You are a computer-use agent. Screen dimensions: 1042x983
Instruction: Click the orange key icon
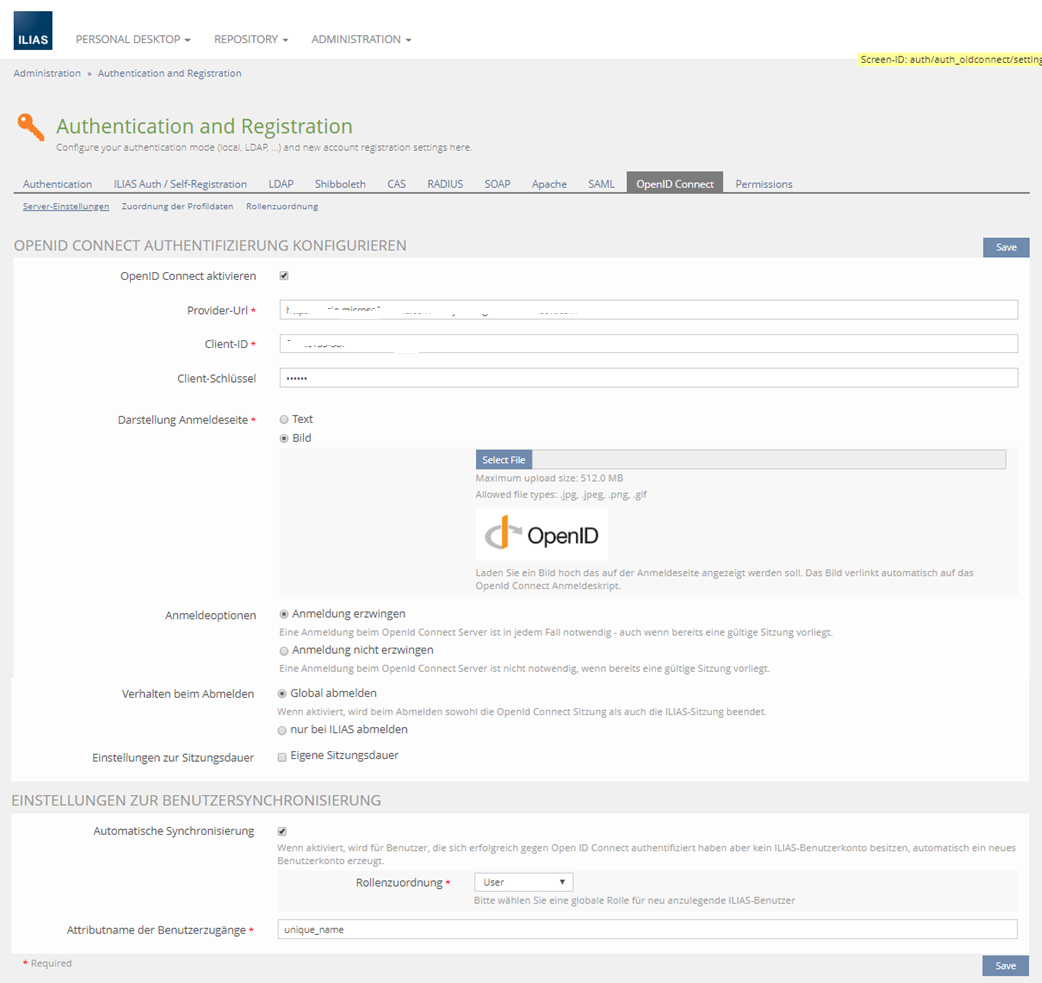(31, 127)
